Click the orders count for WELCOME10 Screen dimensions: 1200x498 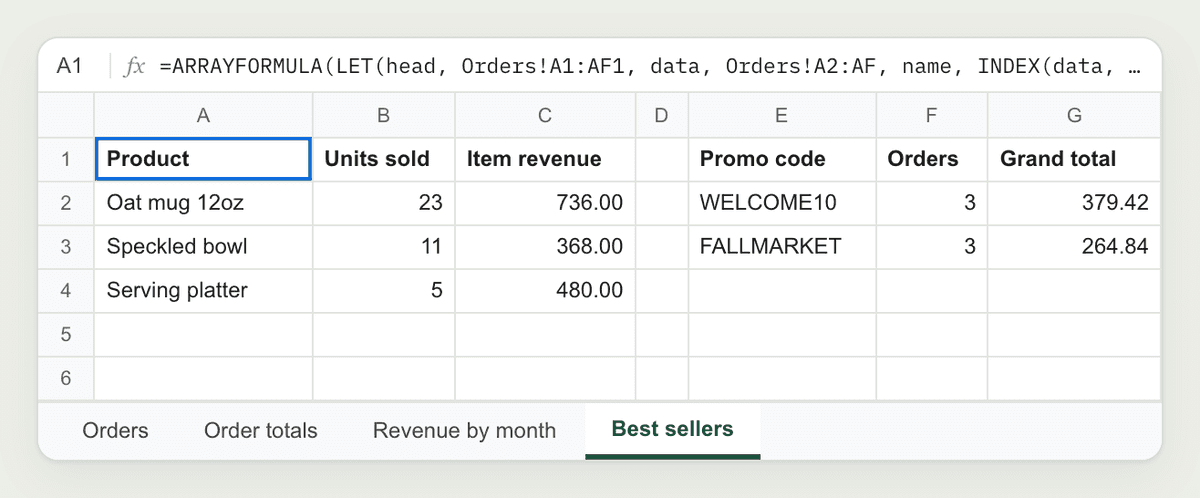932,203
